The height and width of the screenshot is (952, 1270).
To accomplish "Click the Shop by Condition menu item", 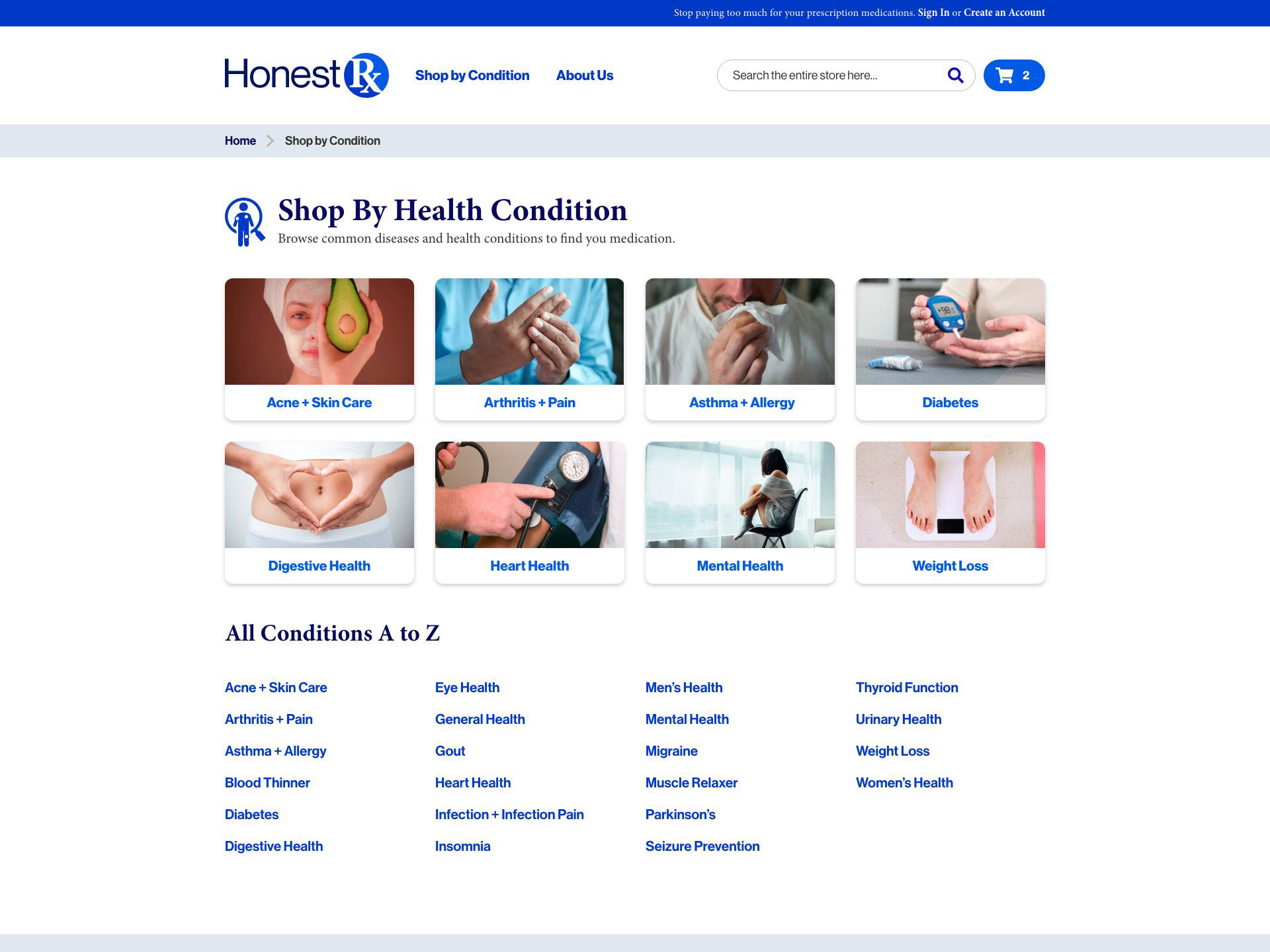I will pyautogui.click(x=473, y=75).
